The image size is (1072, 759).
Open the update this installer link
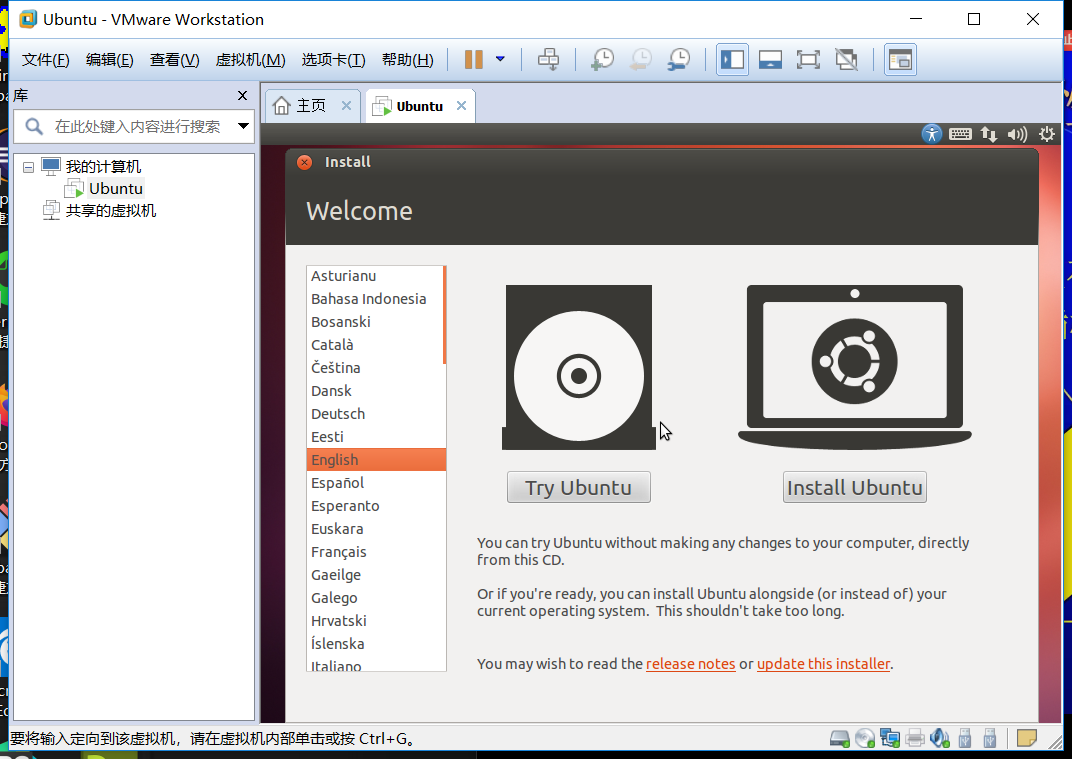824,664
